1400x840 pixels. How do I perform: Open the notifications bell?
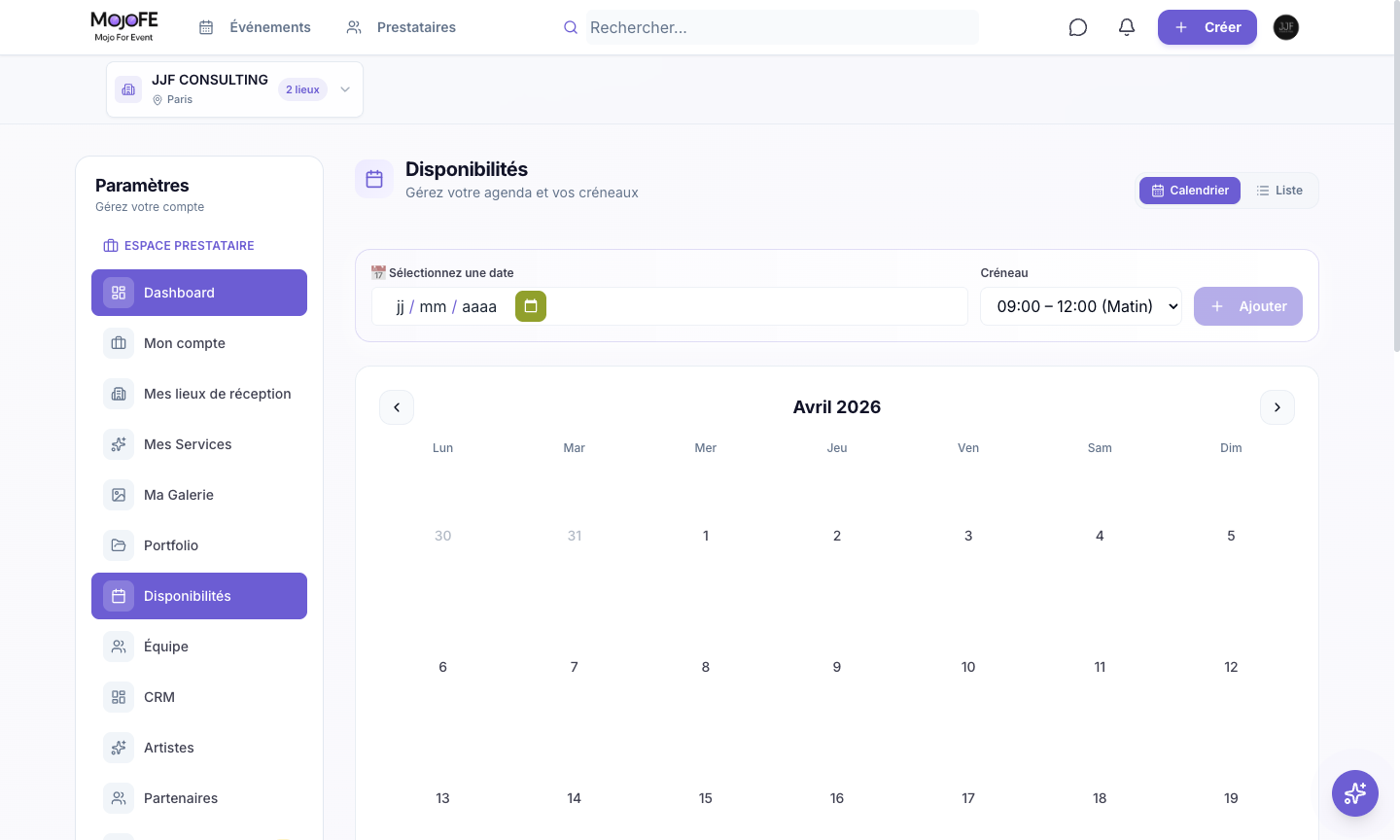pyautogui.click(x=1127, y=27)
